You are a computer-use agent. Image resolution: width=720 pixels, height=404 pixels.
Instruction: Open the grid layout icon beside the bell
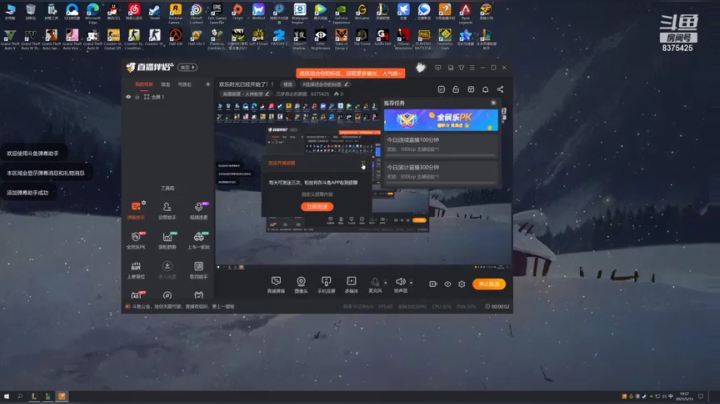(471, 90)
